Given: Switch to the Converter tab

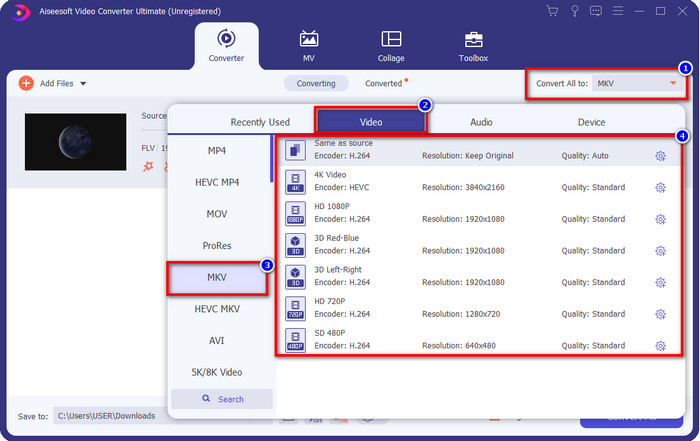Looking at the screenshot, I should pos(226,46).
